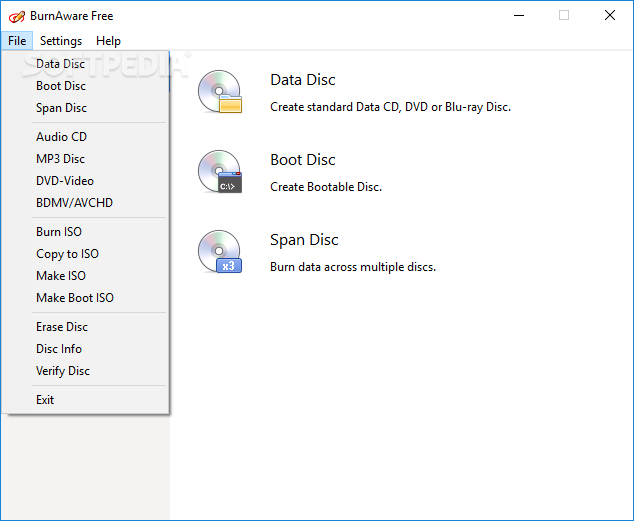Image resolution: width=634 pixels, height=521 pixels.
Task: Choose Burn ISO from the menu
Action: [85, 232]
